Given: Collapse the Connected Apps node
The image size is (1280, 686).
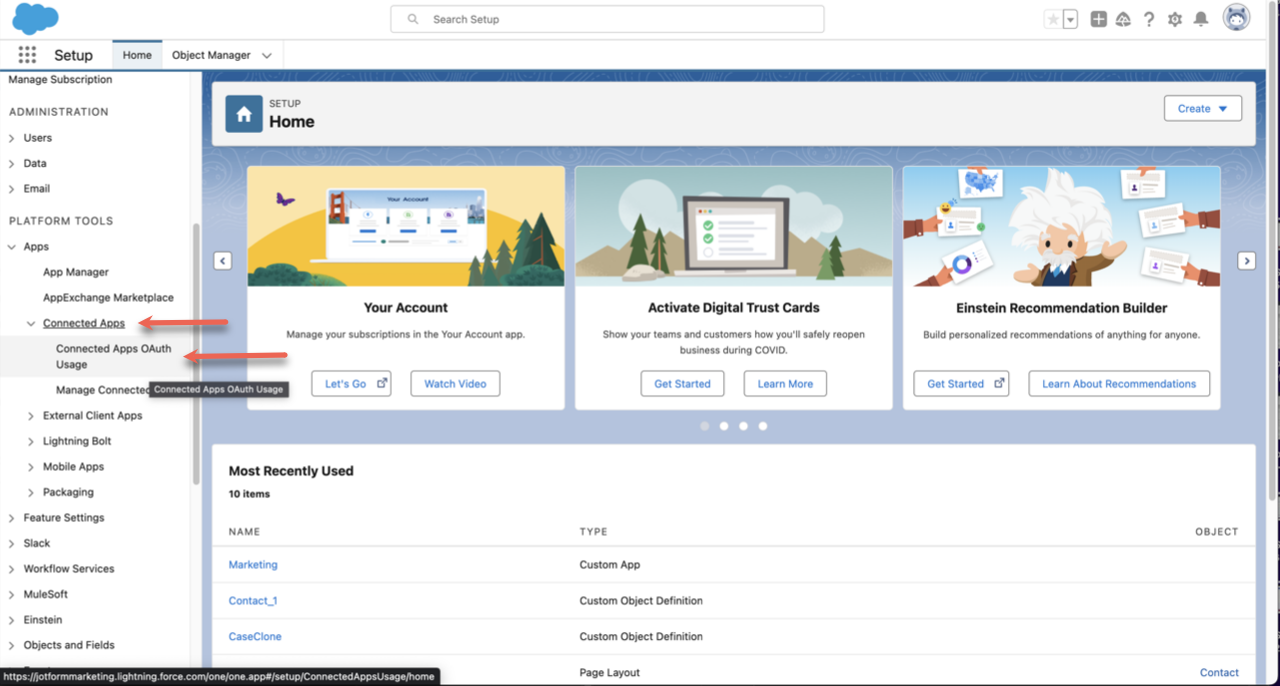Looking at the screenshot, I should [x=31, y=324].
